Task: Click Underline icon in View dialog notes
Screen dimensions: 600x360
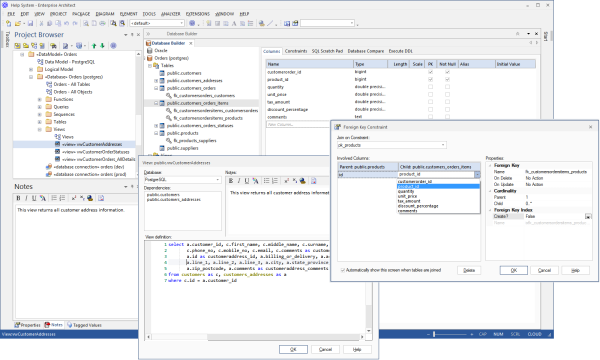Action: click(247, 181)
